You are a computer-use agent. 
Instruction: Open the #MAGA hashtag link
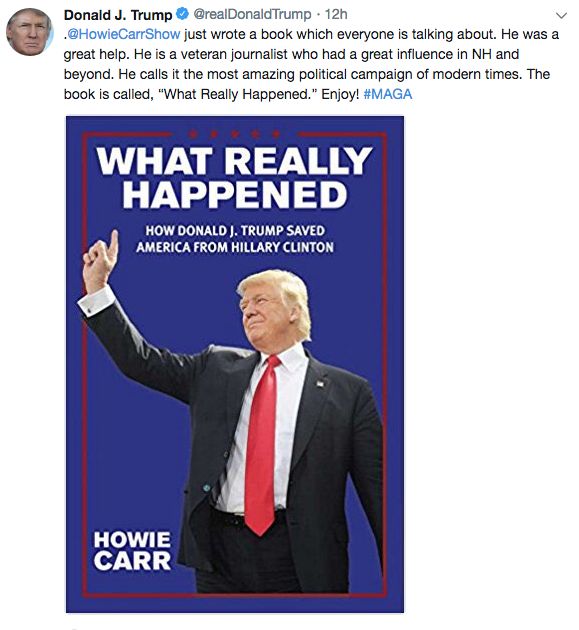click(x=388, y=94)
